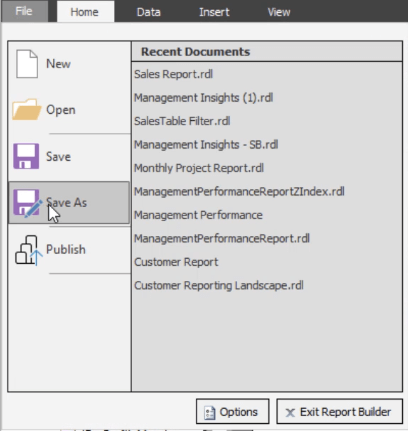Image resolution: width=408 pixels, height=431 pixels.
Task: Select the Home ribbon tab
Action: (x=84, y=12)
